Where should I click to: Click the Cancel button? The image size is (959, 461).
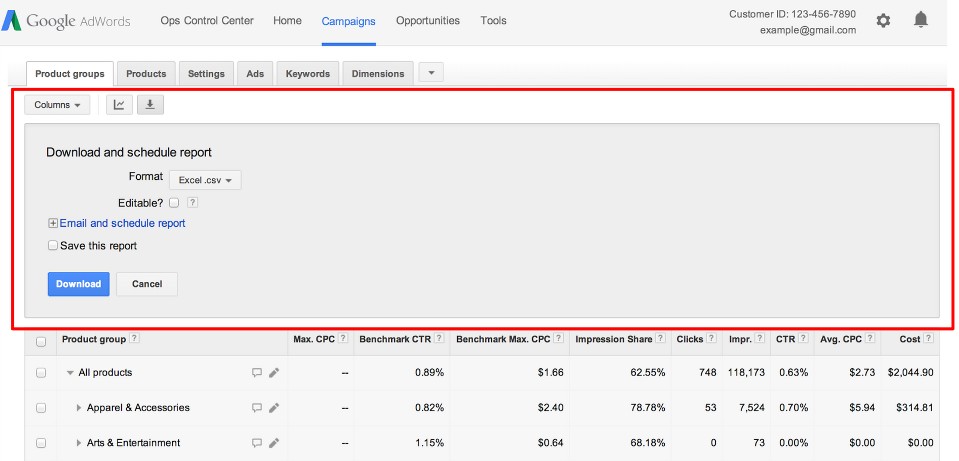[147, 284]
